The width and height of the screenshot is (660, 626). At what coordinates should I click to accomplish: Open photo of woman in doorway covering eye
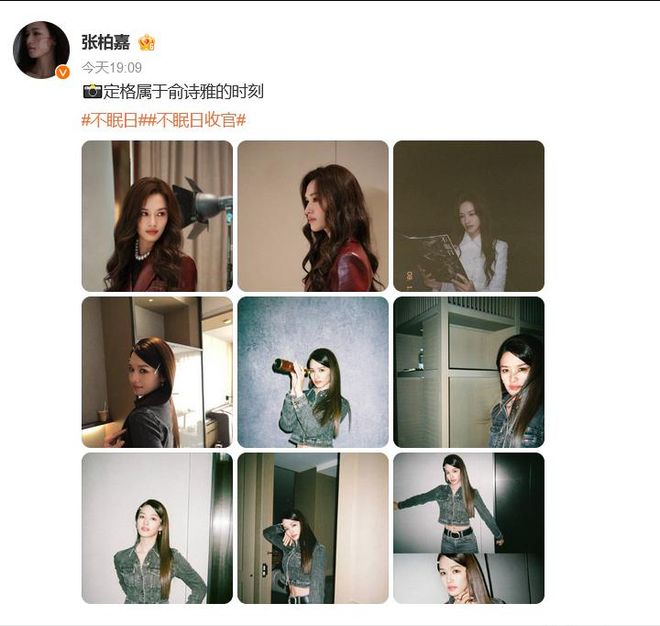click(x=313, y=528)
